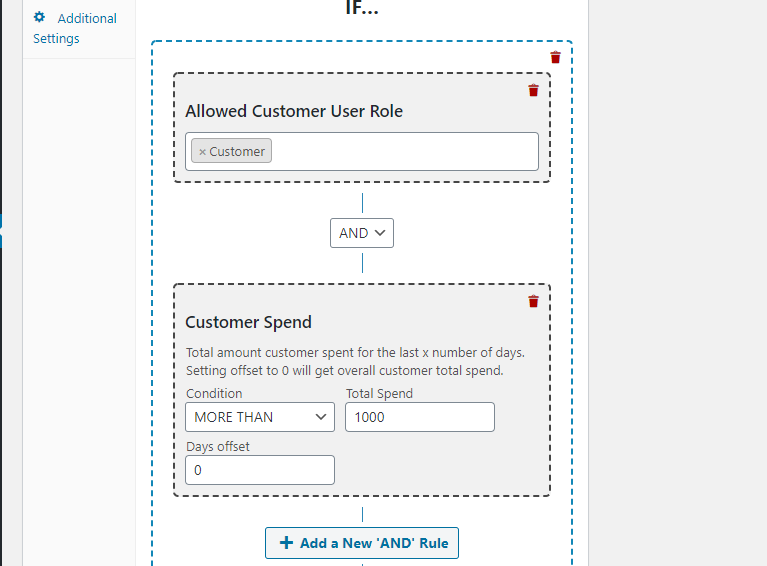Click the plus icon on Add 'AND' Rule
Screen dimensions: 767x566
[286, 543]
